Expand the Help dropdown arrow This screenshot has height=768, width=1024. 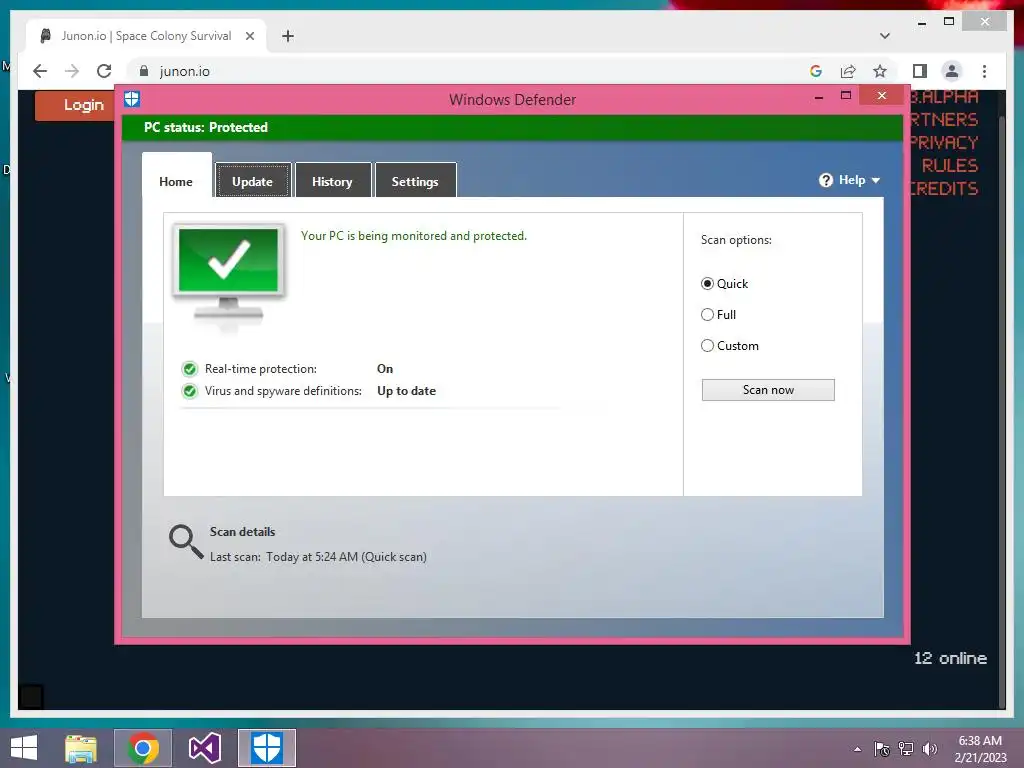[x=876, y=180]
